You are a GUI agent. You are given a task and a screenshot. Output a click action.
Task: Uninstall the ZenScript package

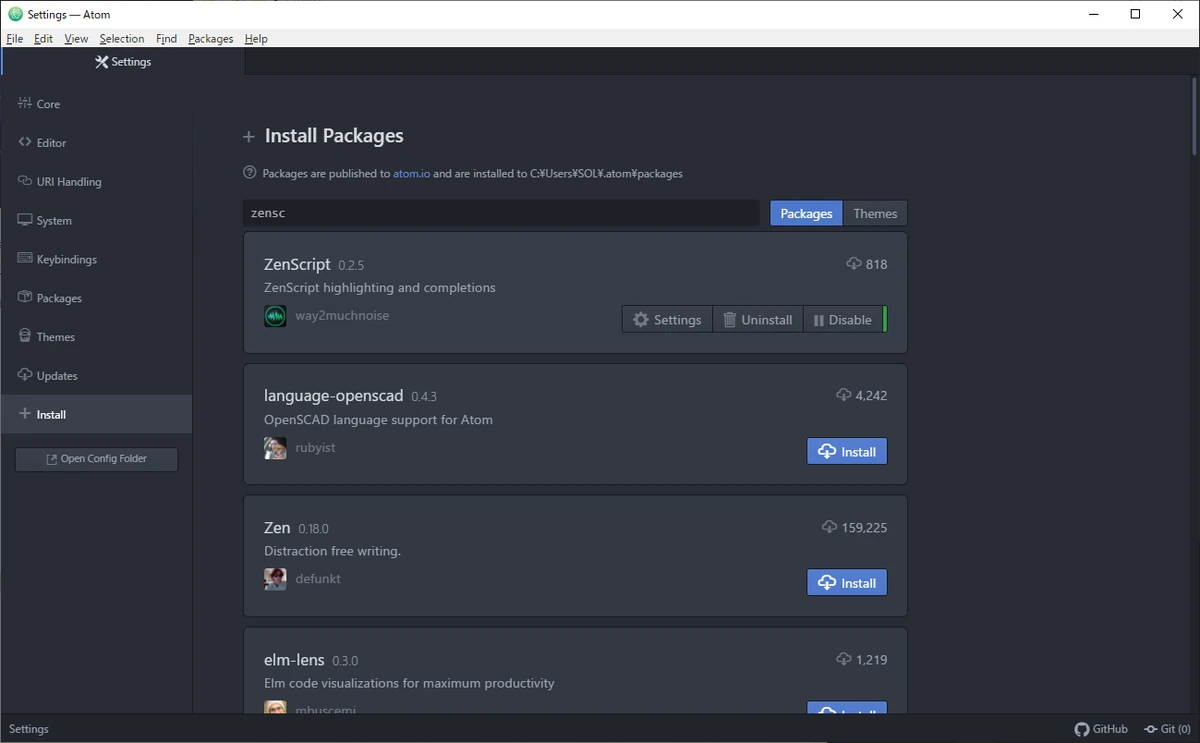coord(757,320)
